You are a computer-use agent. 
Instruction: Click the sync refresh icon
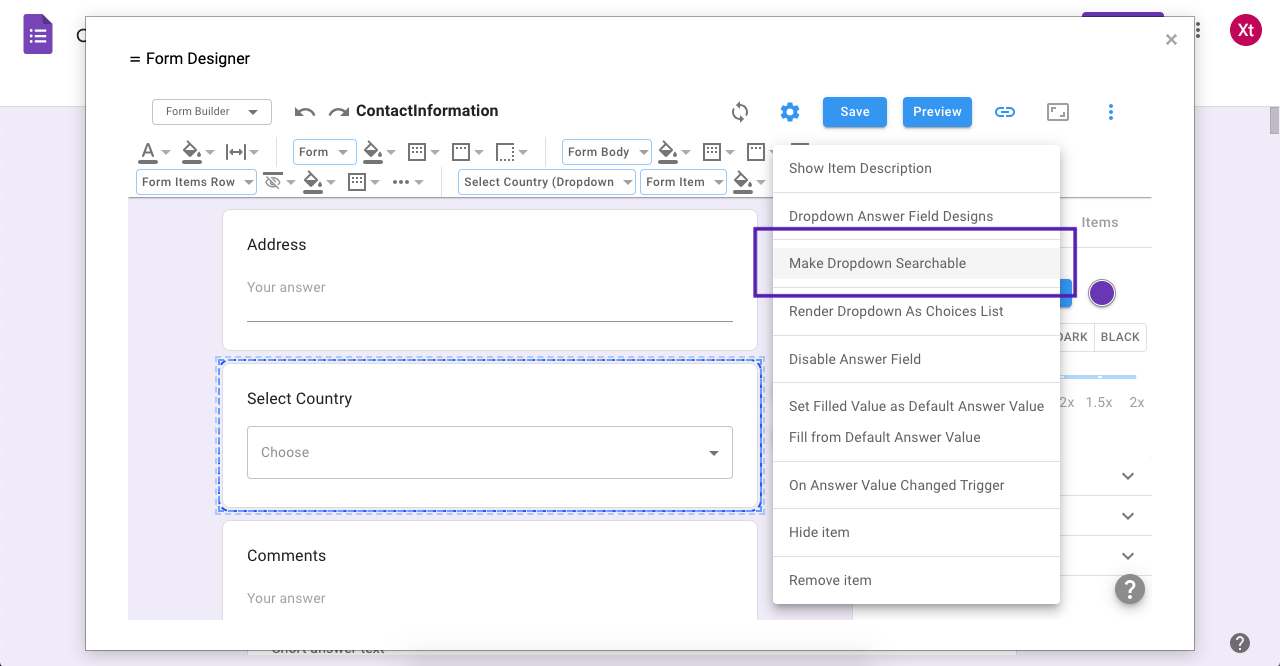[x=740, y=112]
